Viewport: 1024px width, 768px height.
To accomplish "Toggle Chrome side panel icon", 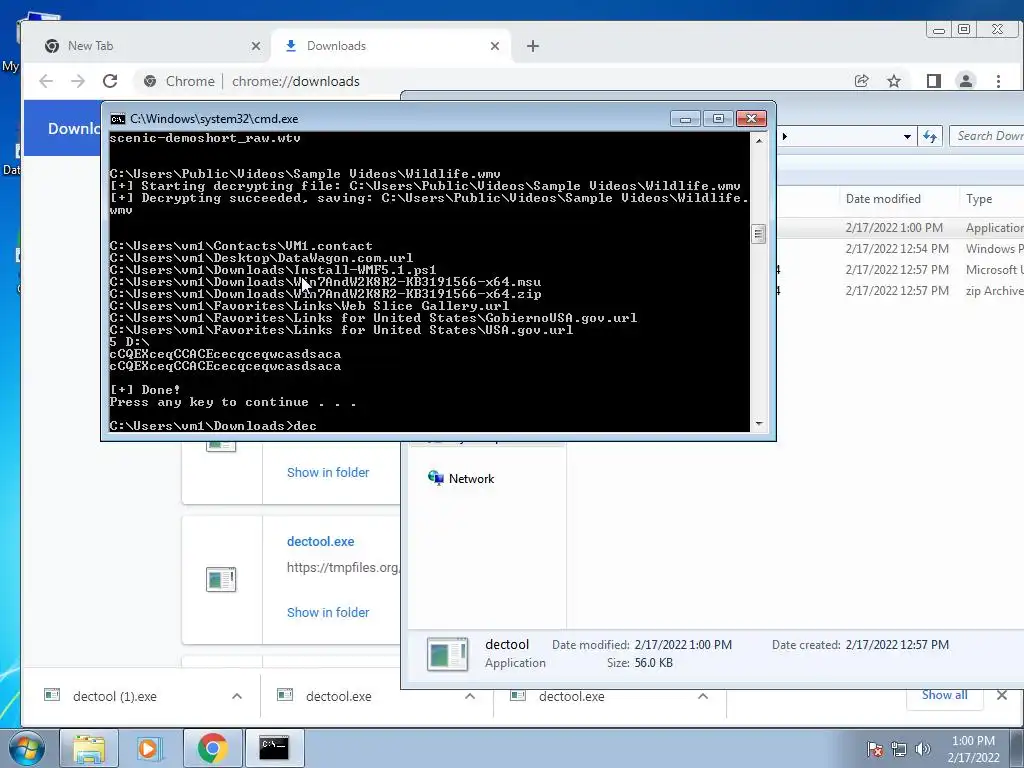I will coord(933,81).
